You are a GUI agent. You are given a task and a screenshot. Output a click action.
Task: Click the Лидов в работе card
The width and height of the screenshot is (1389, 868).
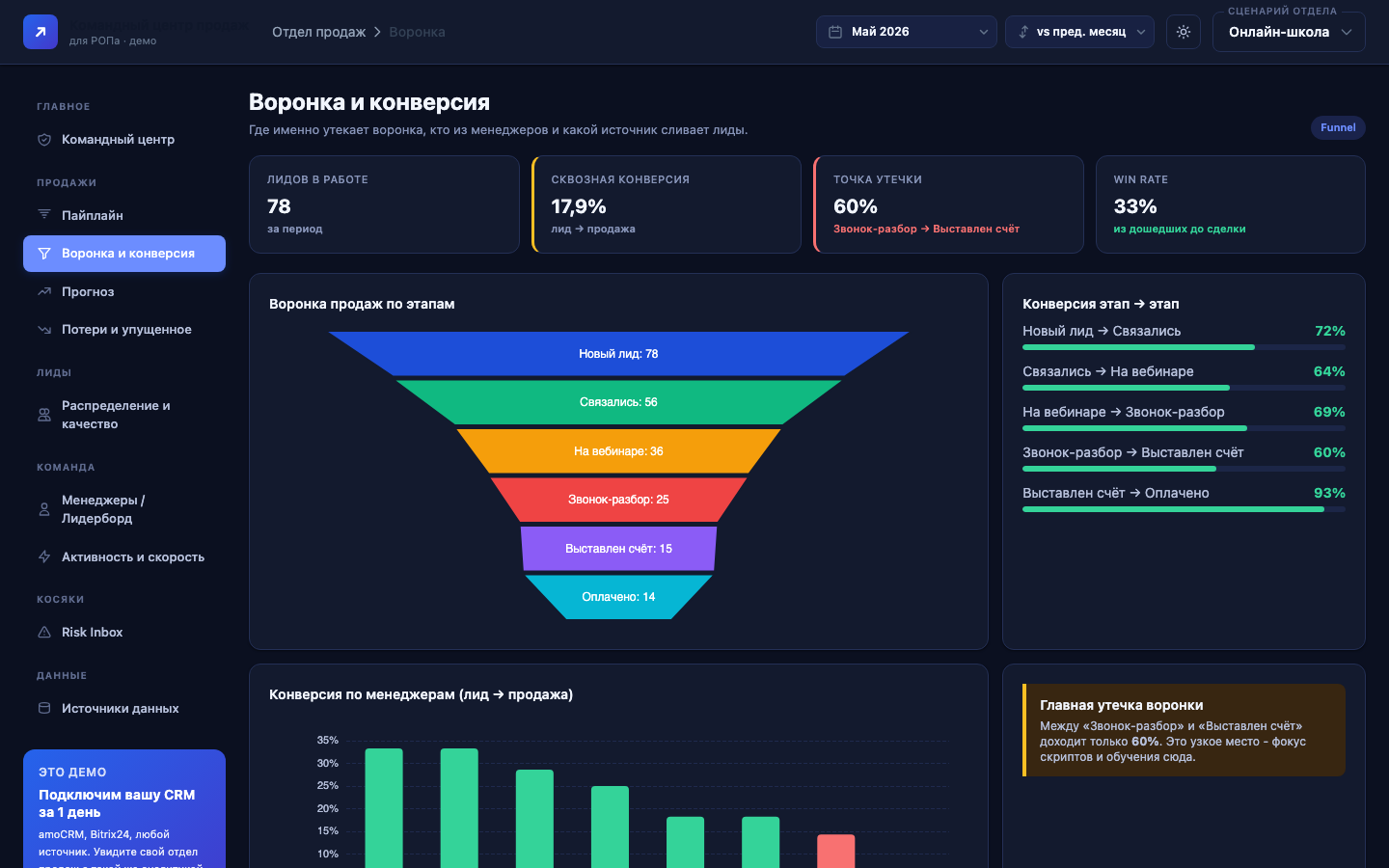coord(384,204)
